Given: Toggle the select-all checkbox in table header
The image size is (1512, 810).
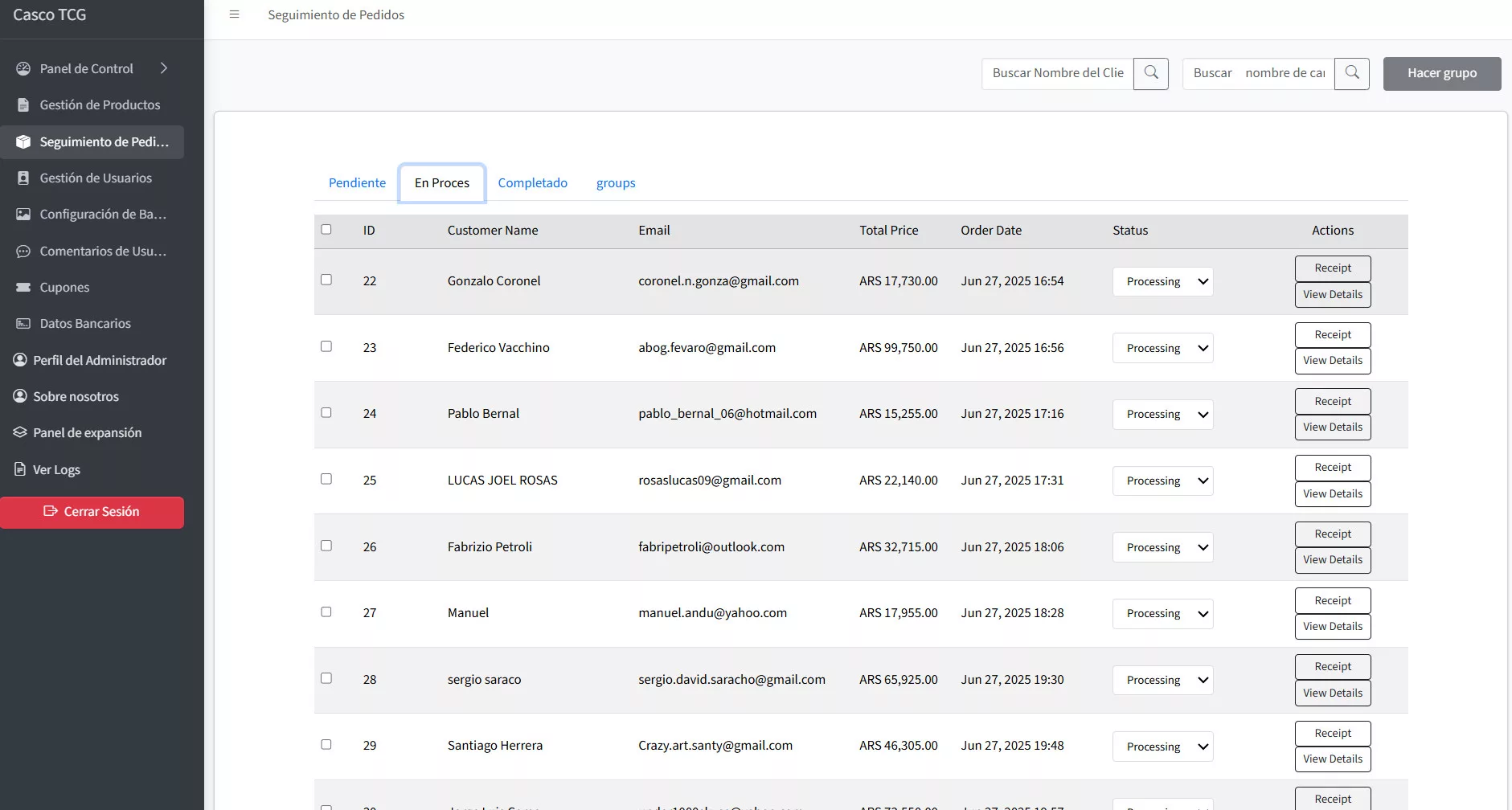Looking at the screenshot, I should [x=326, y=229].
